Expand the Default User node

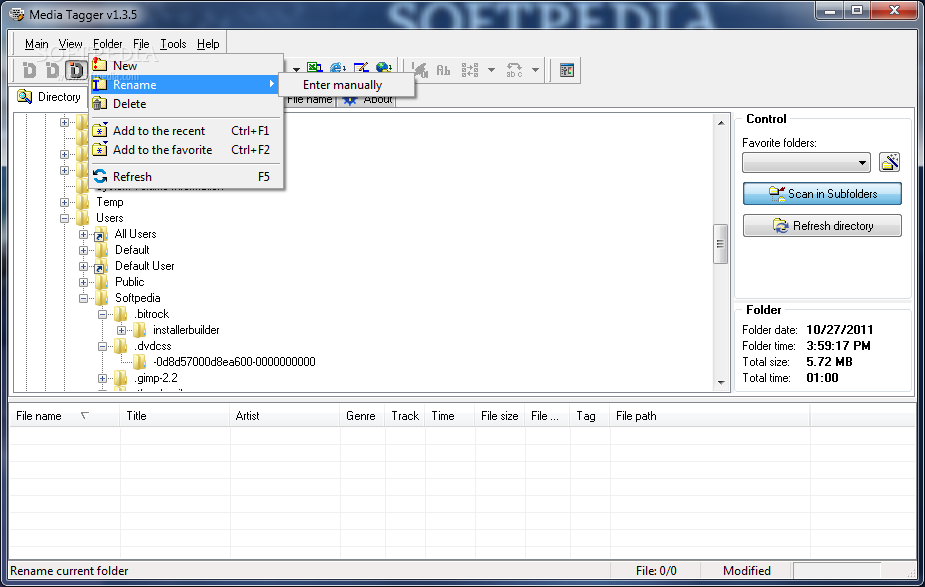click(x=83, y=266)
